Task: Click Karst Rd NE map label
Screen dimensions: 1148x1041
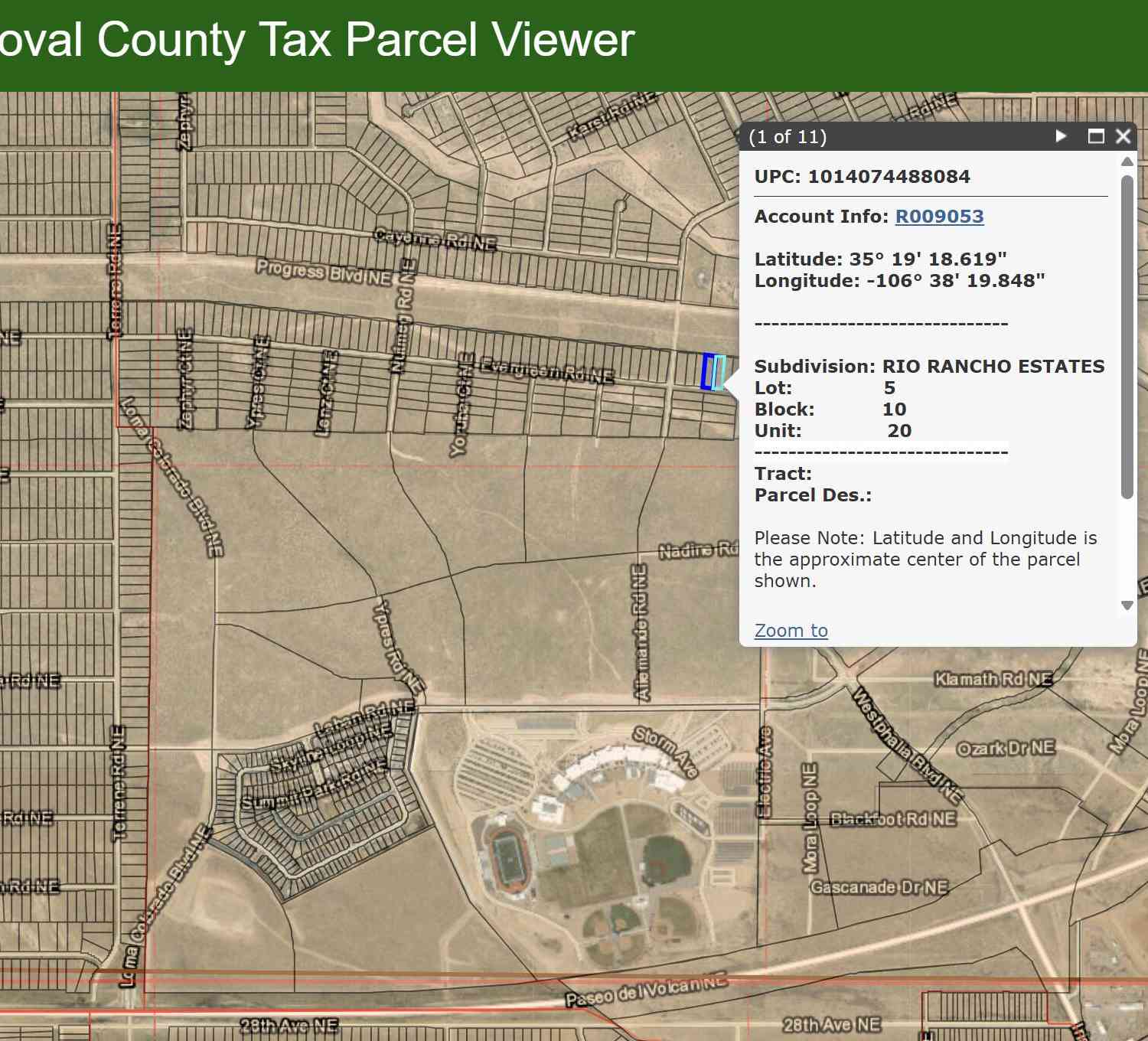Action: [x=613, y=116]
